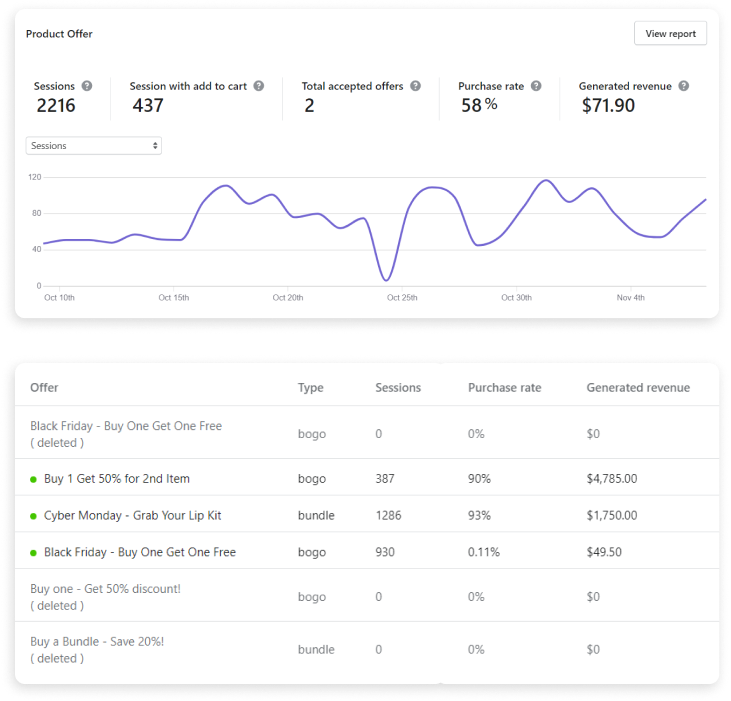Screen dimensions: 731x701
Task: Select the active Black Friday Buy One Get One Free offer
Action: pyautogui.click(x=139, y=552)
